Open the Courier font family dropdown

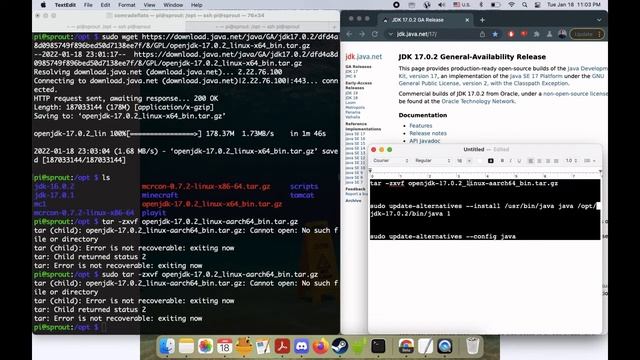pyautogui.click(x=390, y=161)
